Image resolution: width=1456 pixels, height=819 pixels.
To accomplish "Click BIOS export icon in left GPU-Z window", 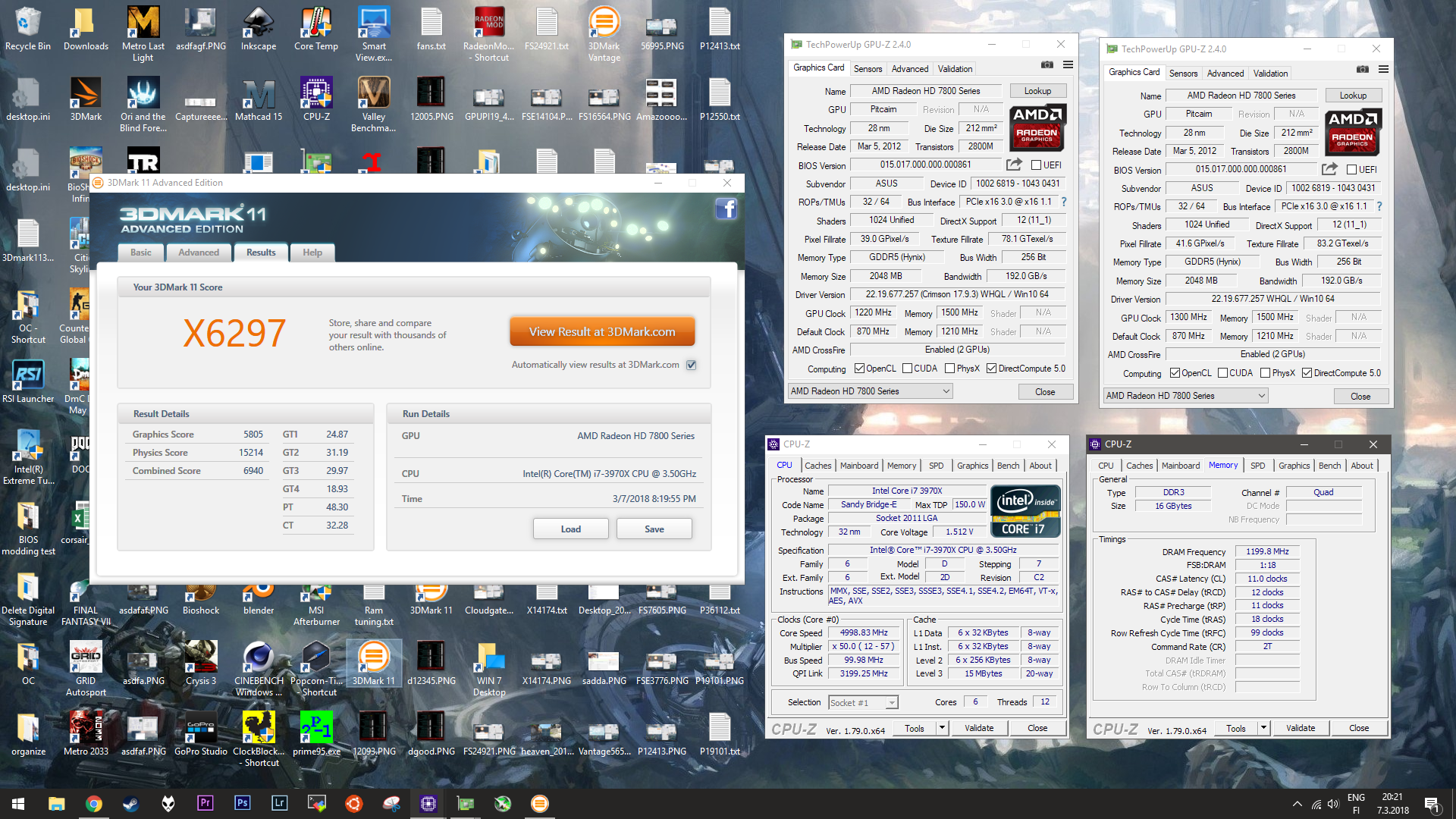I will pyautogui.click(x=1014, y=165).
